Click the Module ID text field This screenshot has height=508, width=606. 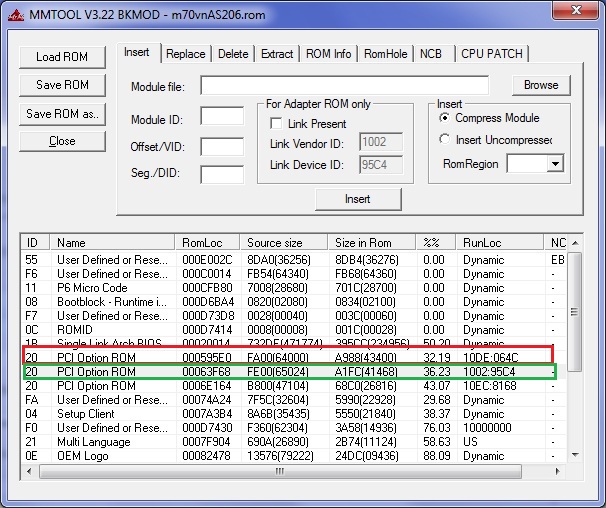[x=221, y=117]
